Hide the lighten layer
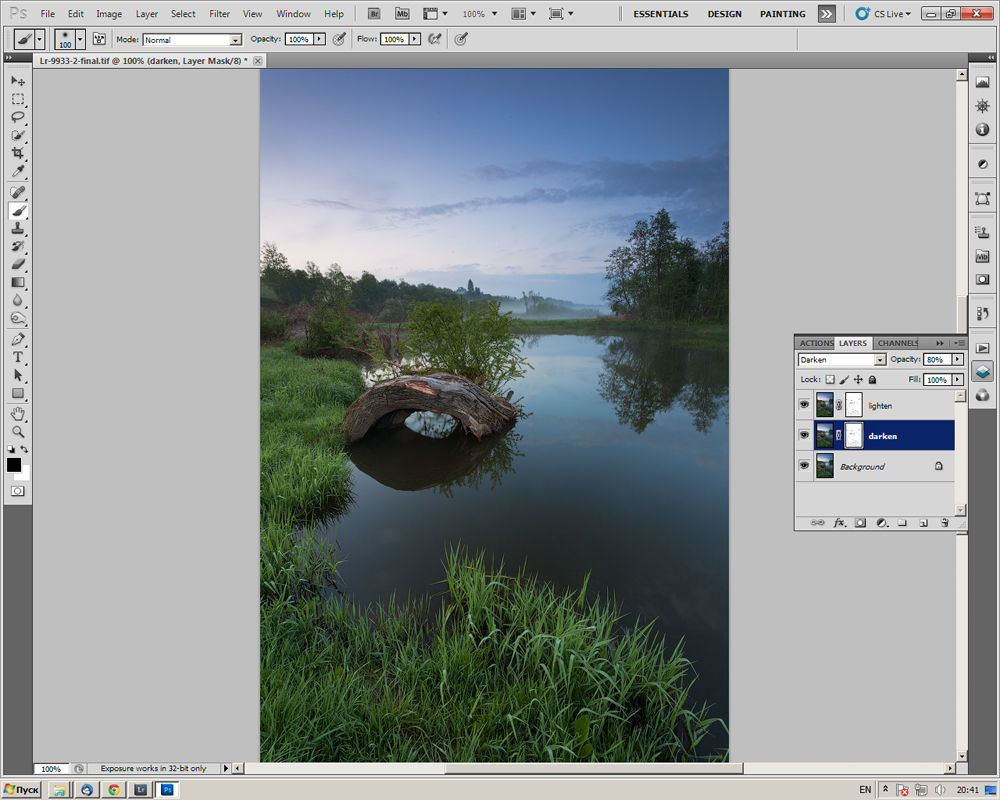This screenshot has height=800, width=1000. coord(804,405)
